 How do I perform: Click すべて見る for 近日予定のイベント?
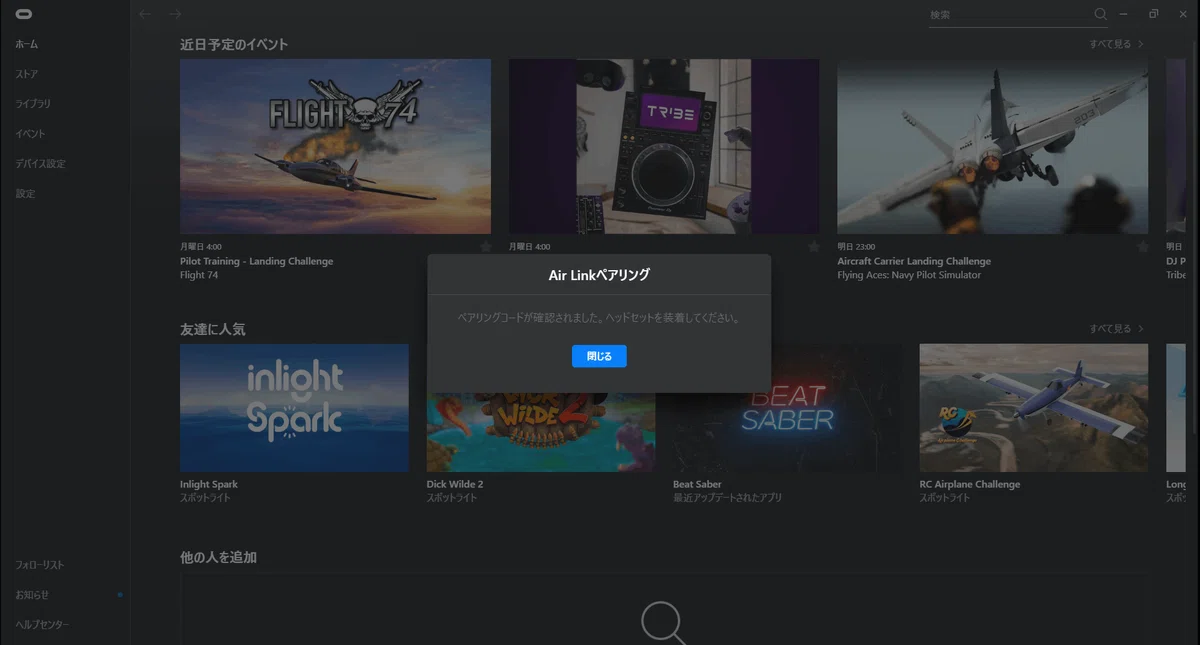coord(1117,44)
